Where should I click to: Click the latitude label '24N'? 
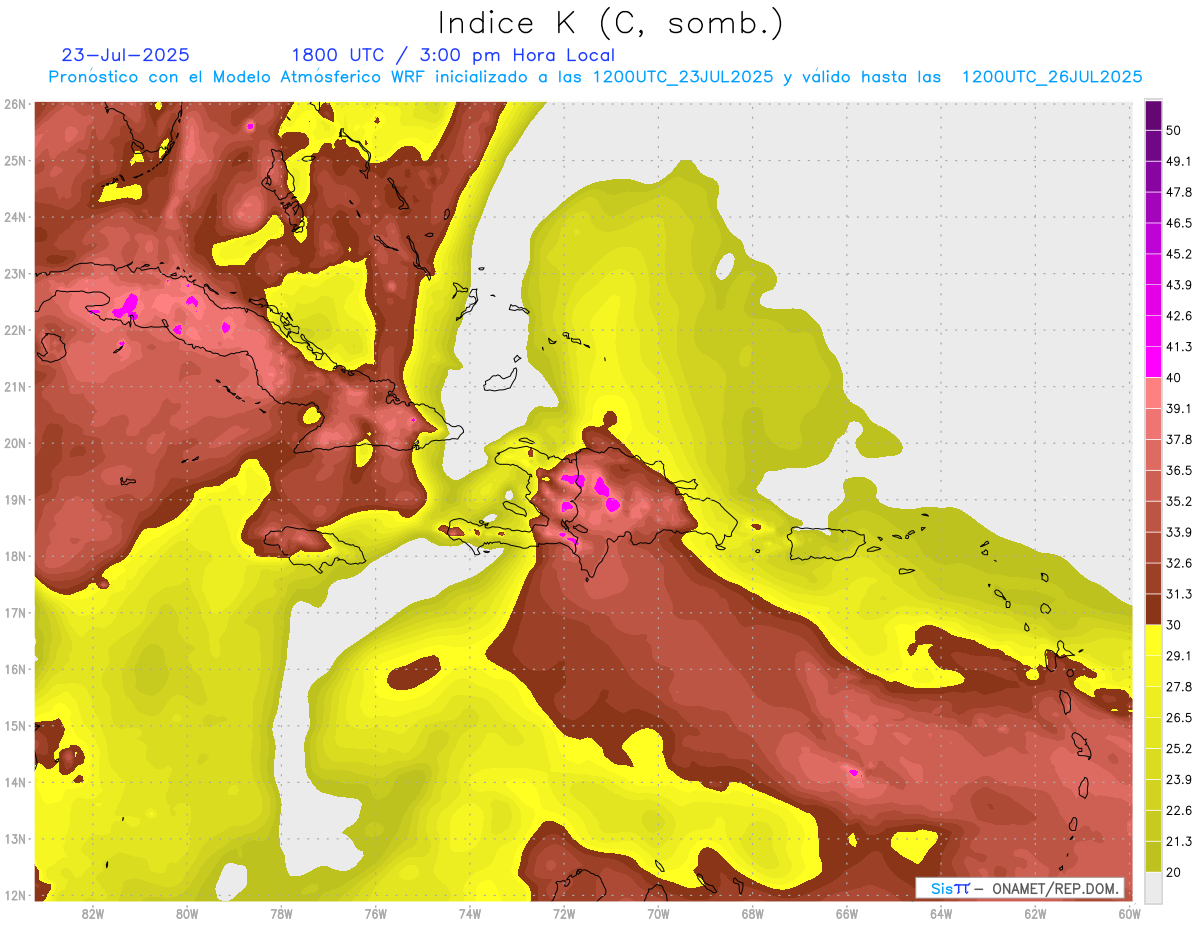click(x=14, y=217)
